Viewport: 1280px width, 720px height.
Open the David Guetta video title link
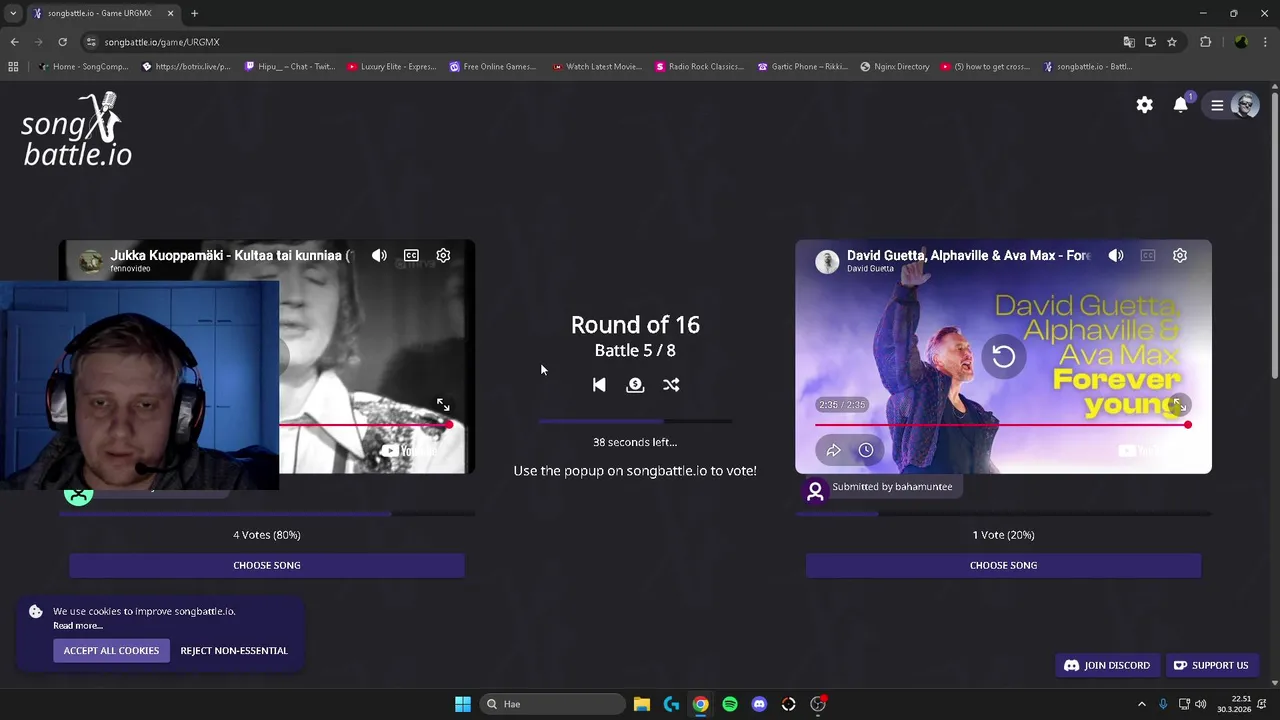point(968,256)
